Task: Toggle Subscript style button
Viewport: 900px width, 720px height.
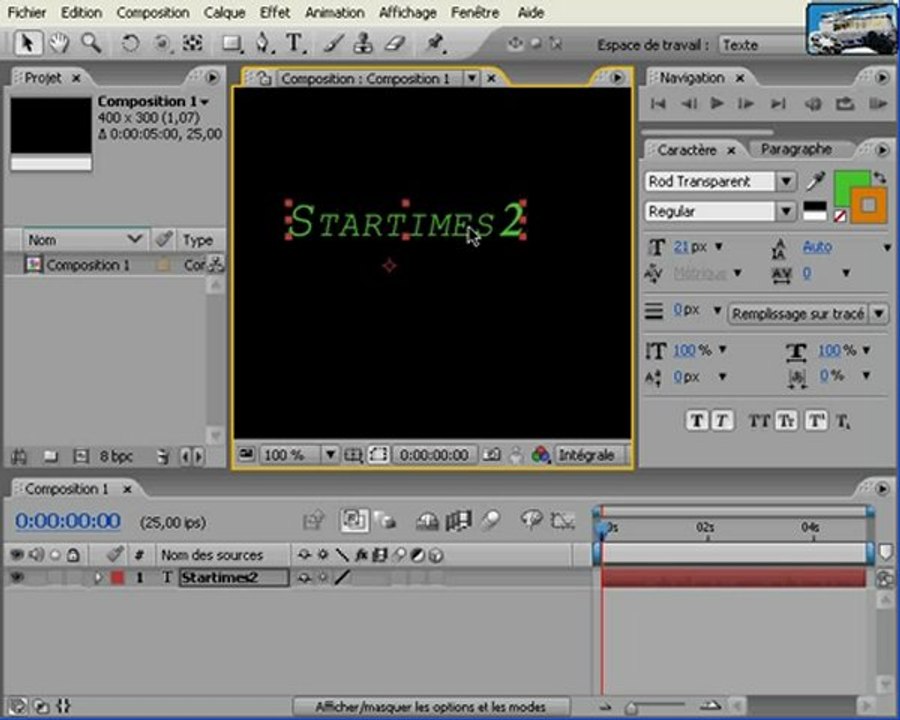Action: click(x=843, y=422)
